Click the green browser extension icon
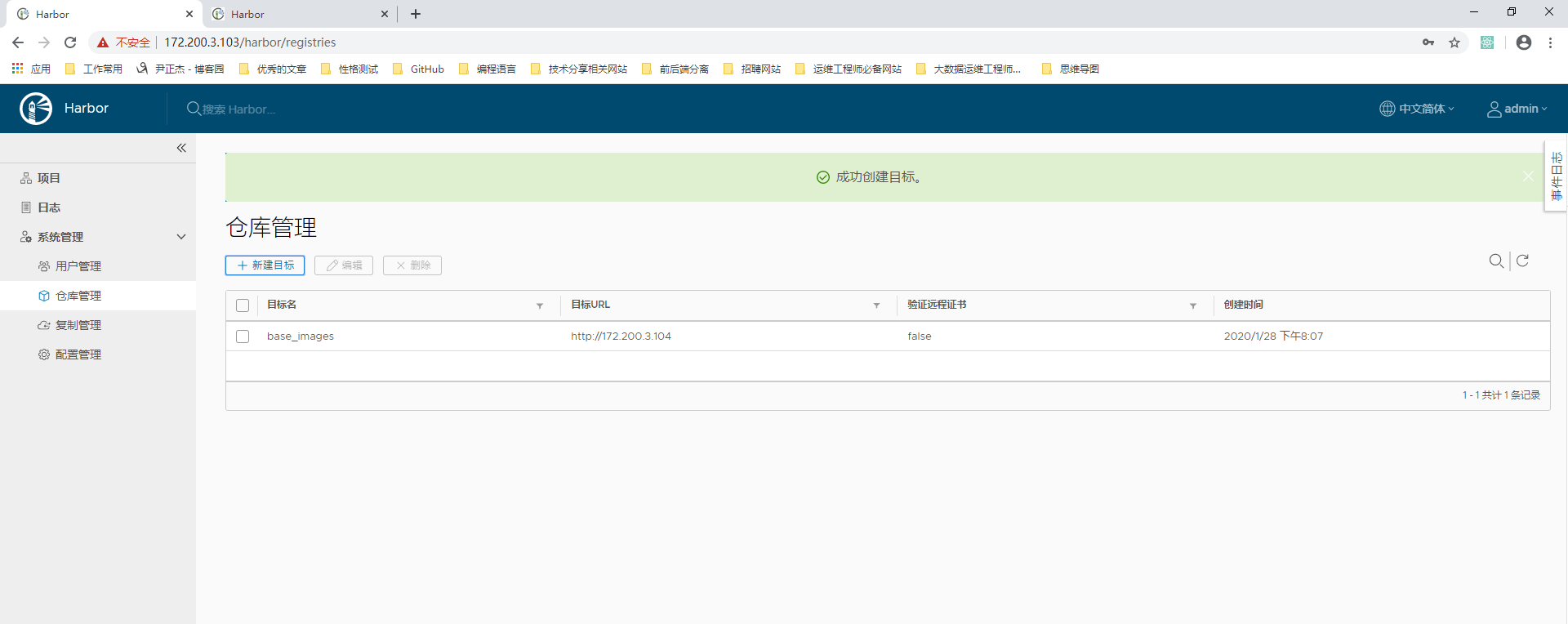 pos(1487,42)
